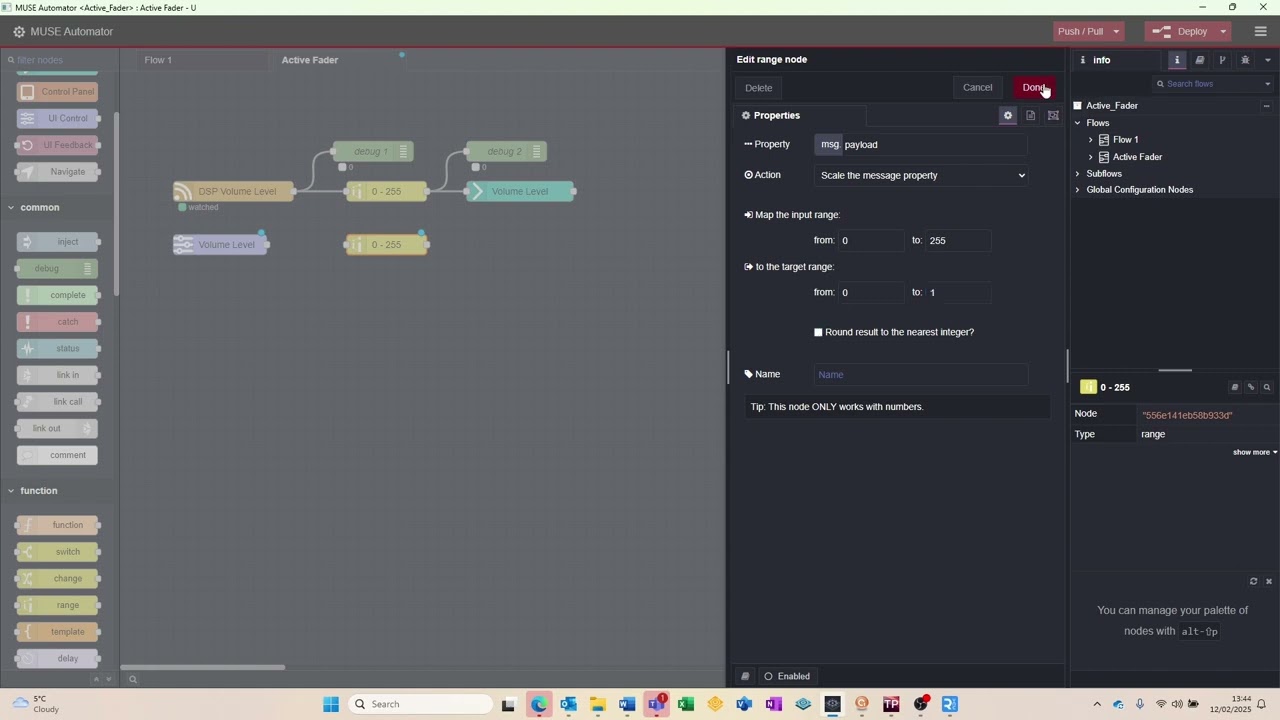Expand the Subflows section
Image resolution: width=1280 pixels, height=720 pixels.
[x=1077, y=174]
